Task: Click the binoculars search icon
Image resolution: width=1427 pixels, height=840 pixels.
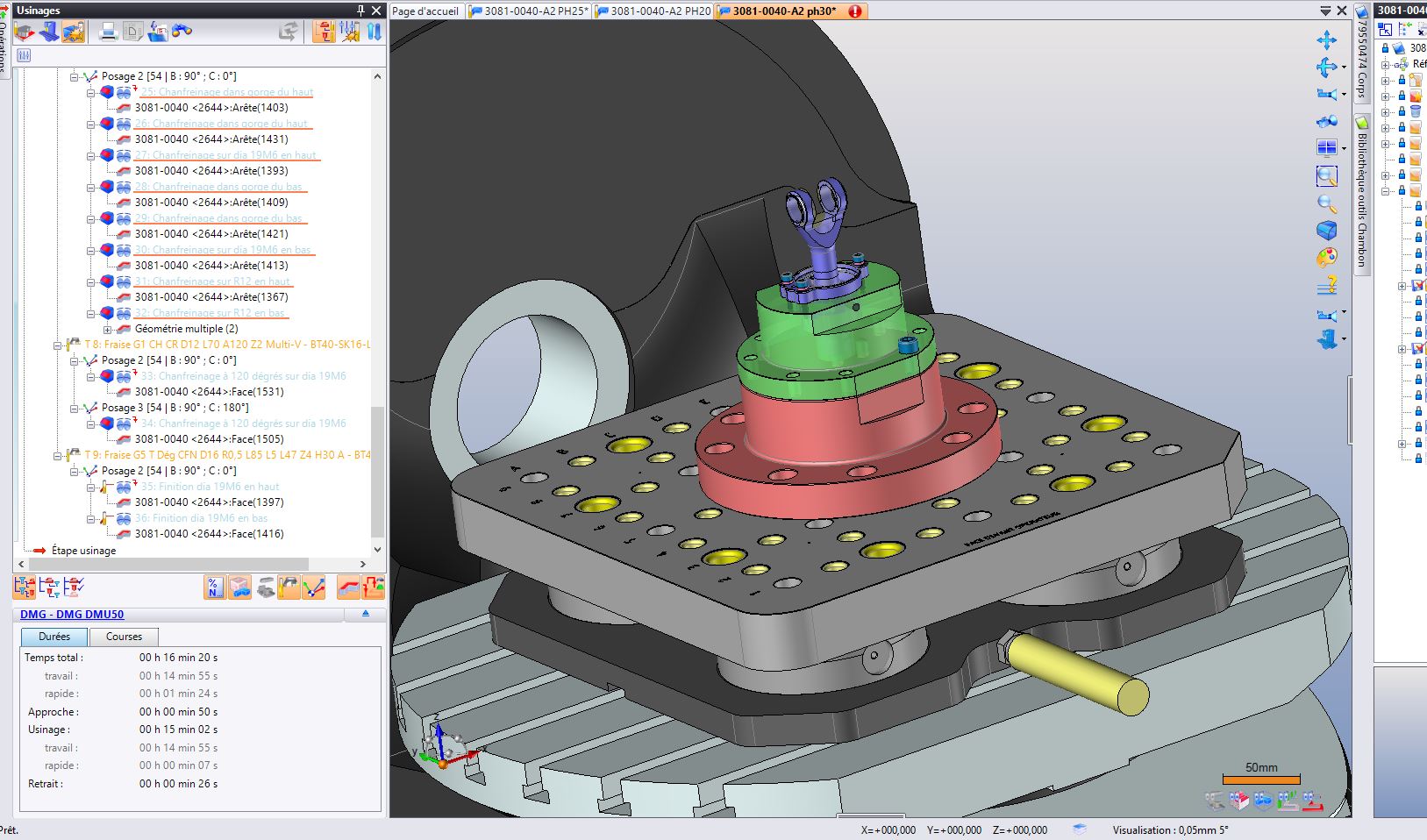Action: [182, 32]
